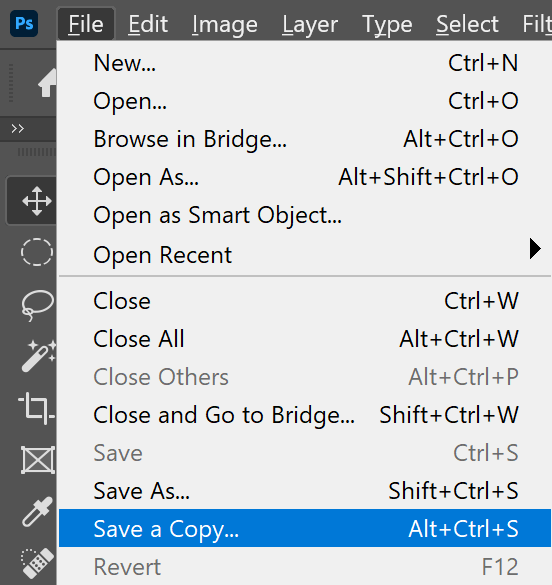552x585 pixels.
Task: Select the Magic Wand tool
Action: (x=38, y=356)
